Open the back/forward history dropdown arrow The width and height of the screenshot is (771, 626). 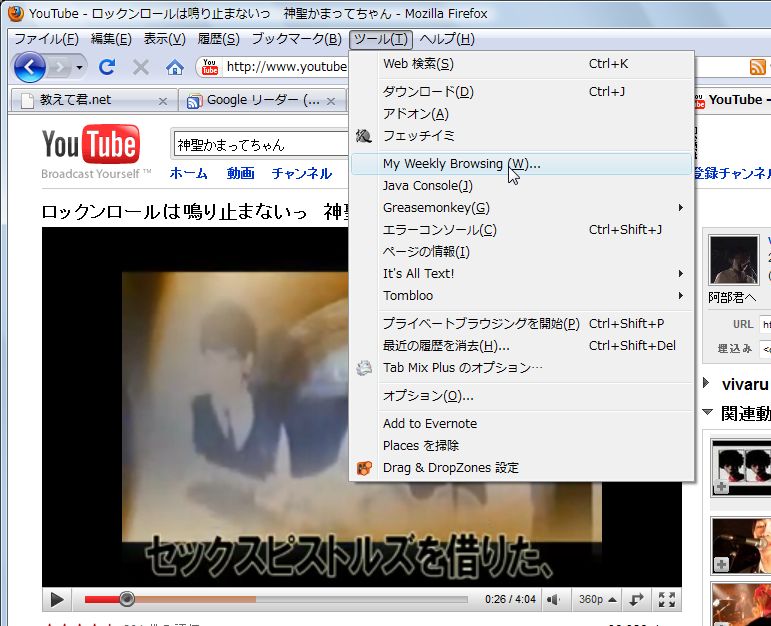click(79, 67)
